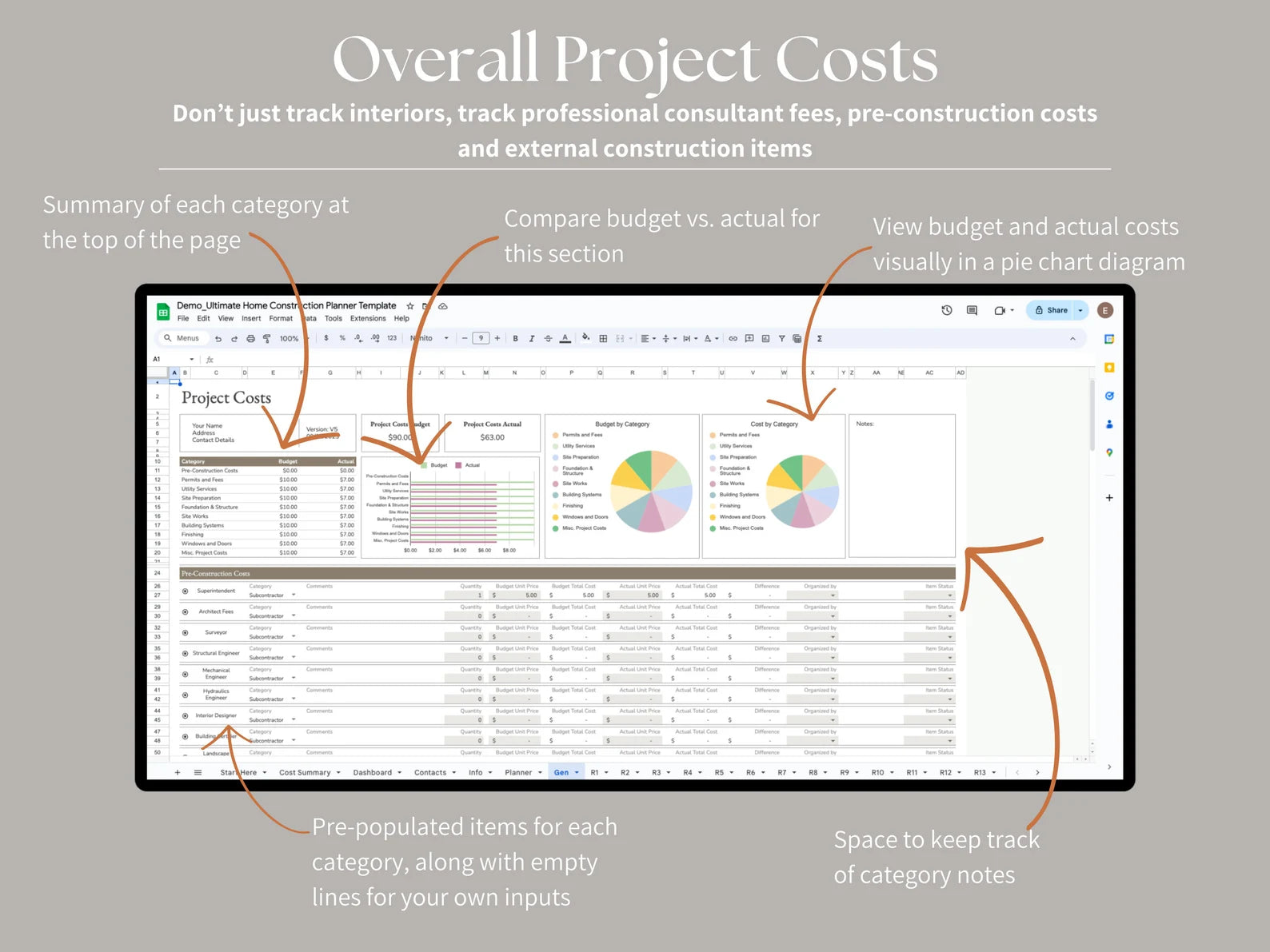Toggle Bold formatting
The width and height of the screenshot is (1270, 952).
[x=515, y=339]
